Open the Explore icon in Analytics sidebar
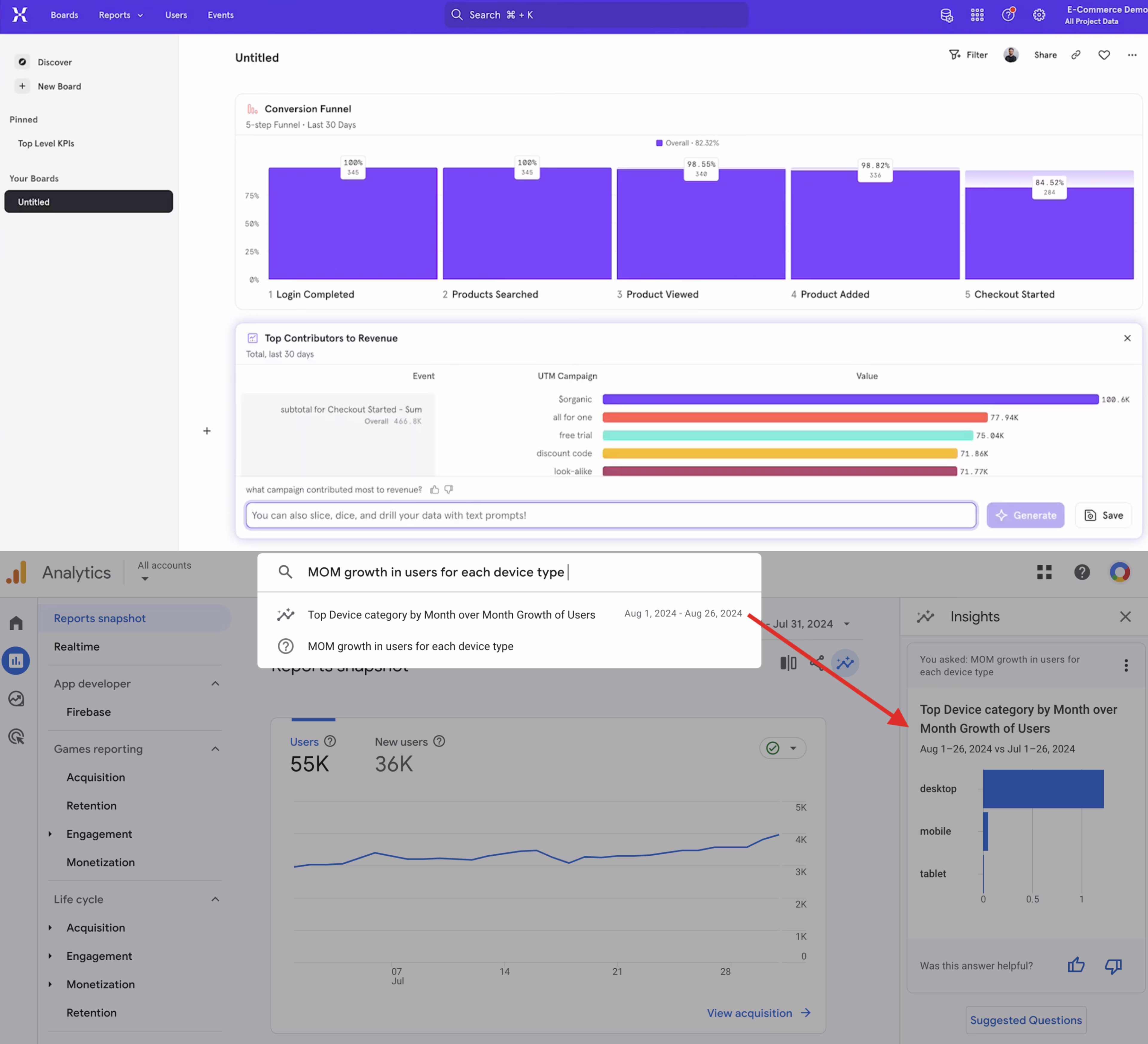This screenshot has width=1148, height=1044. click(16, 698)
